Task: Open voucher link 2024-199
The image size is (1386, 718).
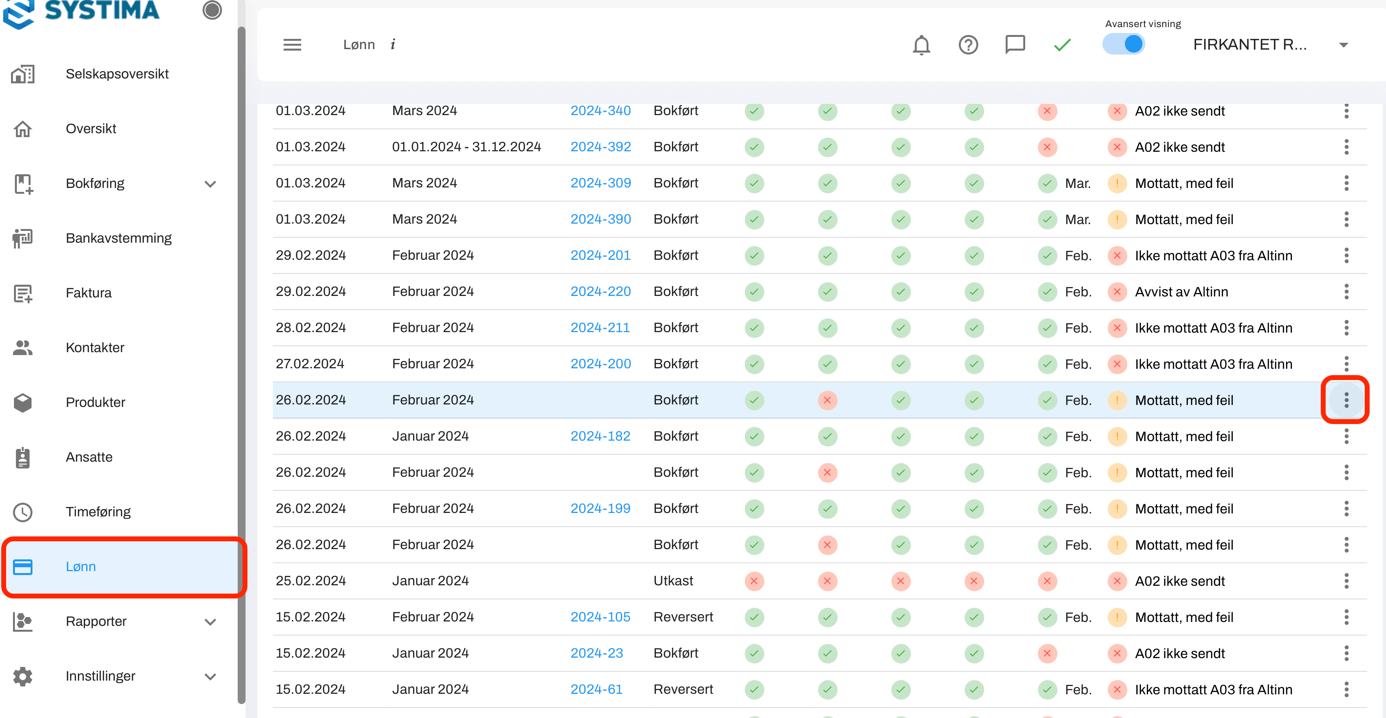Action: click(x=600, y=509)
